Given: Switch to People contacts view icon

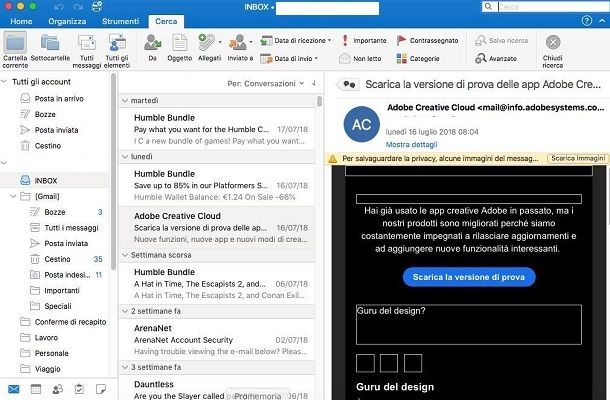Looking at the screenshot, I should (58, 389).
